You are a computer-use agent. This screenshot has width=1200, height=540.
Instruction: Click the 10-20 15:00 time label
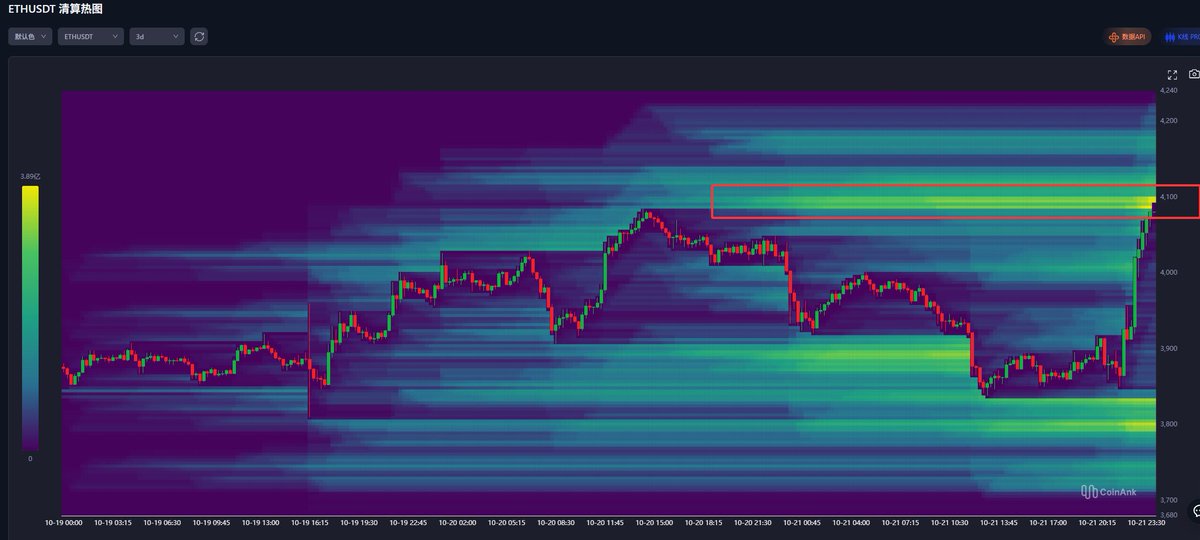(655, 522)
